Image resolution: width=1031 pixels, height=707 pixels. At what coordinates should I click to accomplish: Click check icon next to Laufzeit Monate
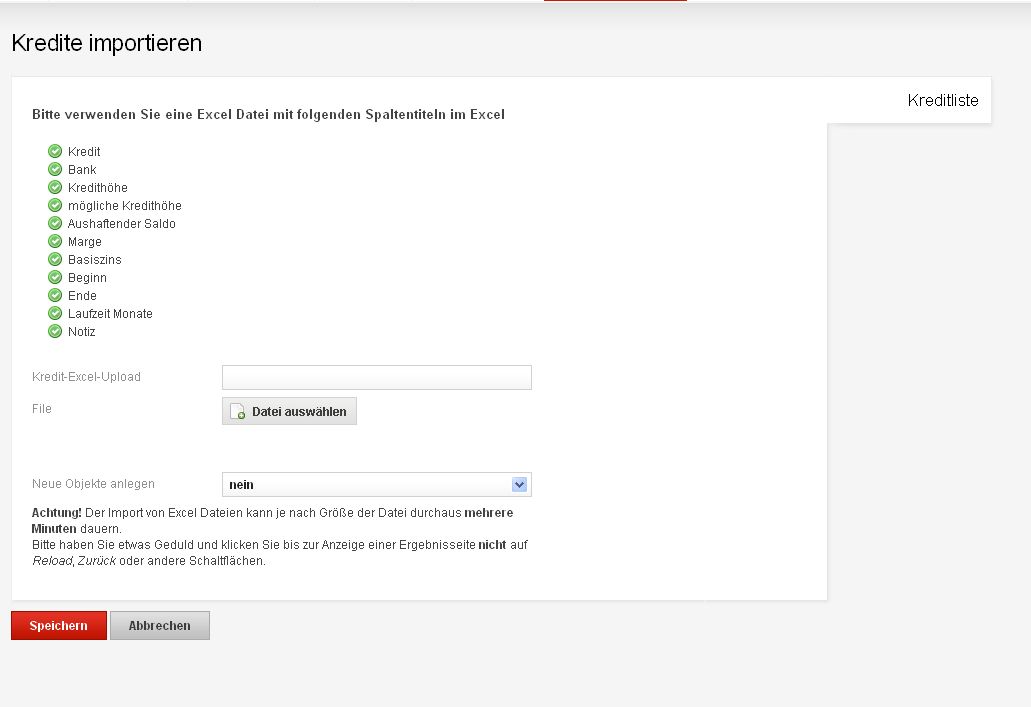pyautogui.click(x=55, y=313)
